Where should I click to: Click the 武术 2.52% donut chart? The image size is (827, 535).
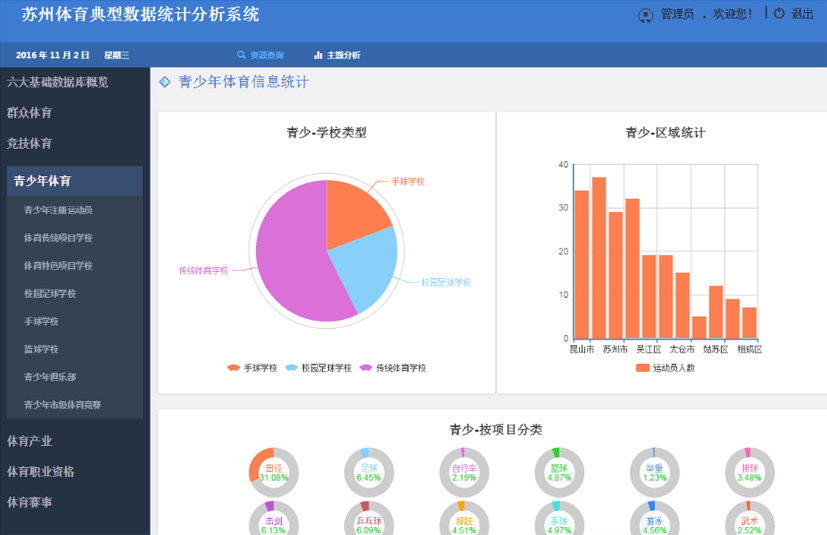pyautogui.click(x=749, y=518)
